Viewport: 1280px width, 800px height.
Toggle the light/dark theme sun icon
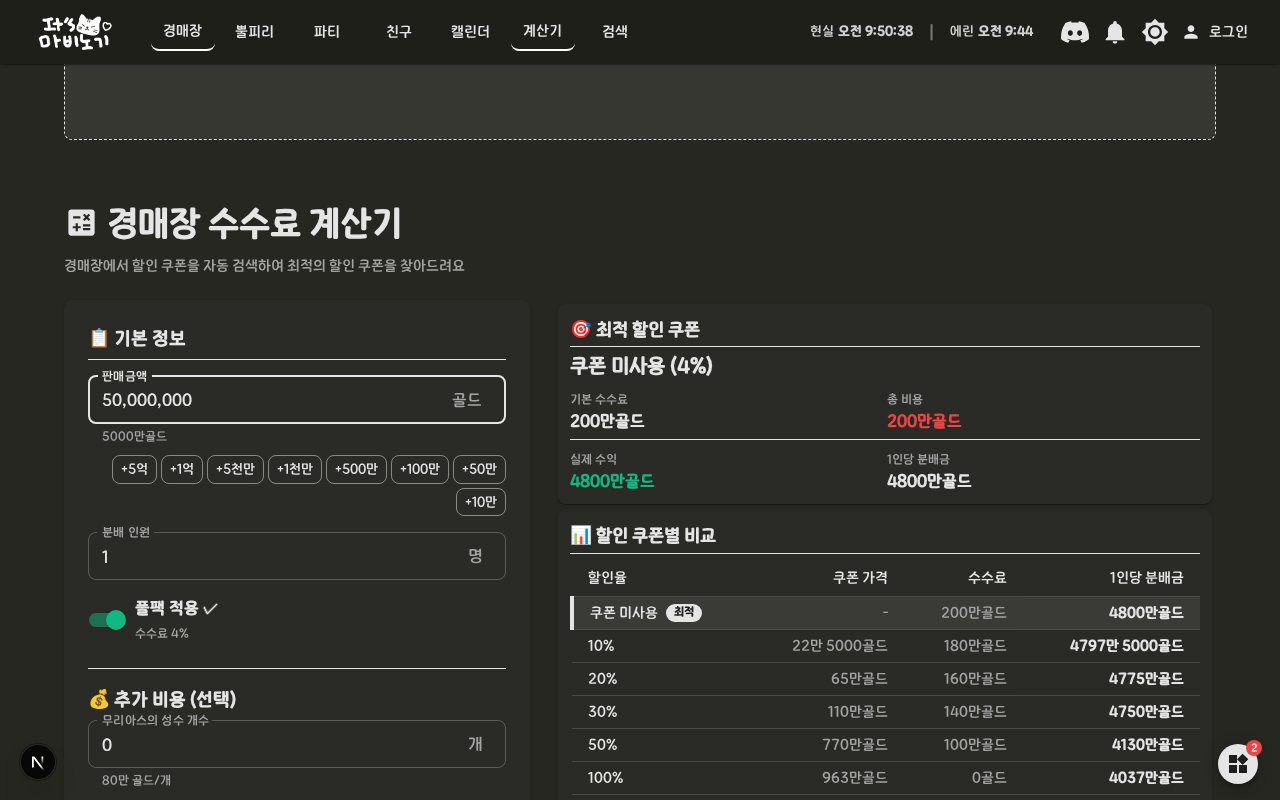tap(1155, 32)
